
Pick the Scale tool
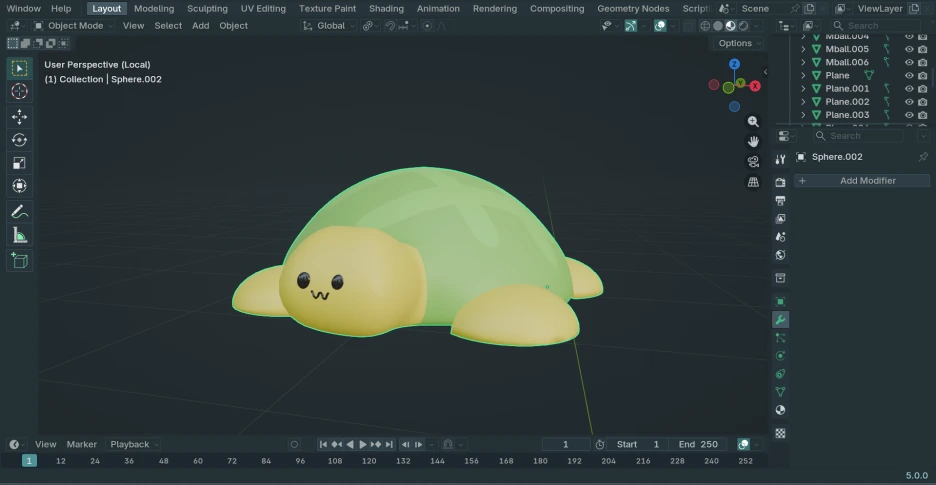pyautogui.click(x=19, y=163)
